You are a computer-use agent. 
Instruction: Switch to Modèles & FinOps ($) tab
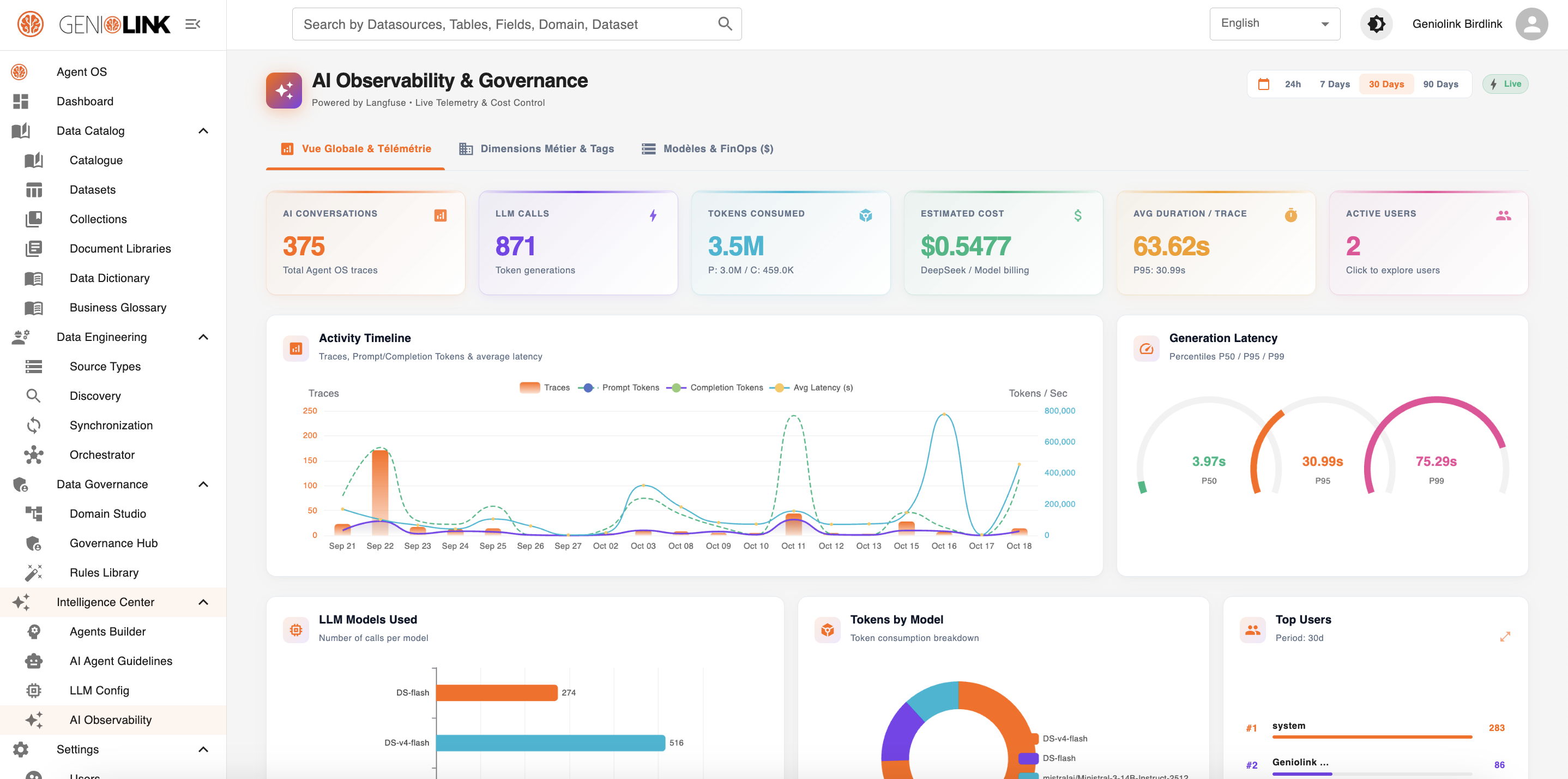pyautogui.click(x=707, y=148)
